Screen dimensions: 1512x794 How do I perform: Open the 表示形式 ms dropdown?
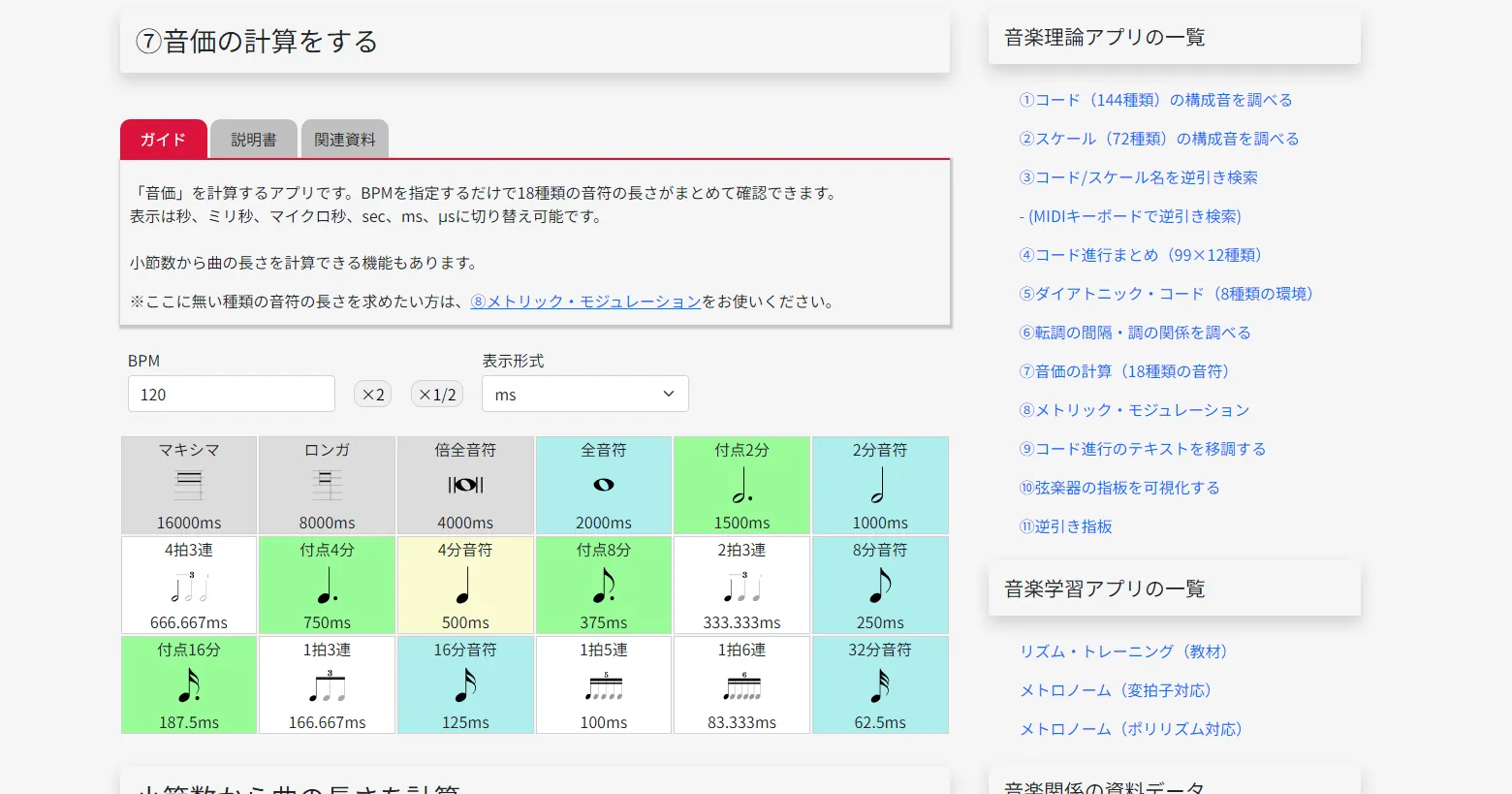pyautogui.click(x=585, y=394)
